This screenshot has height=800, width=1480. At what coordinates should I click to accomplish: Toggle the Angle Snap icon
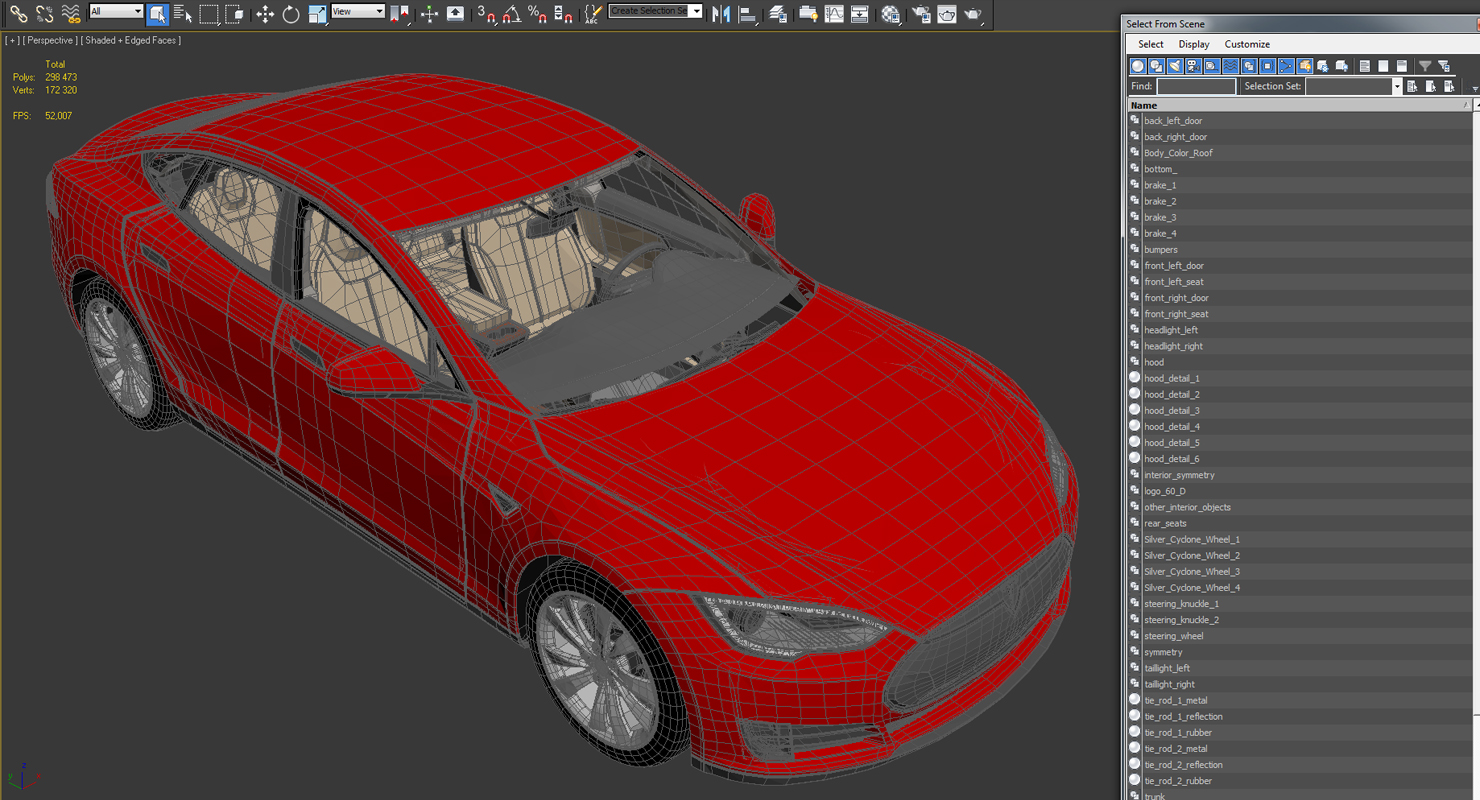(x=512, y=14)
